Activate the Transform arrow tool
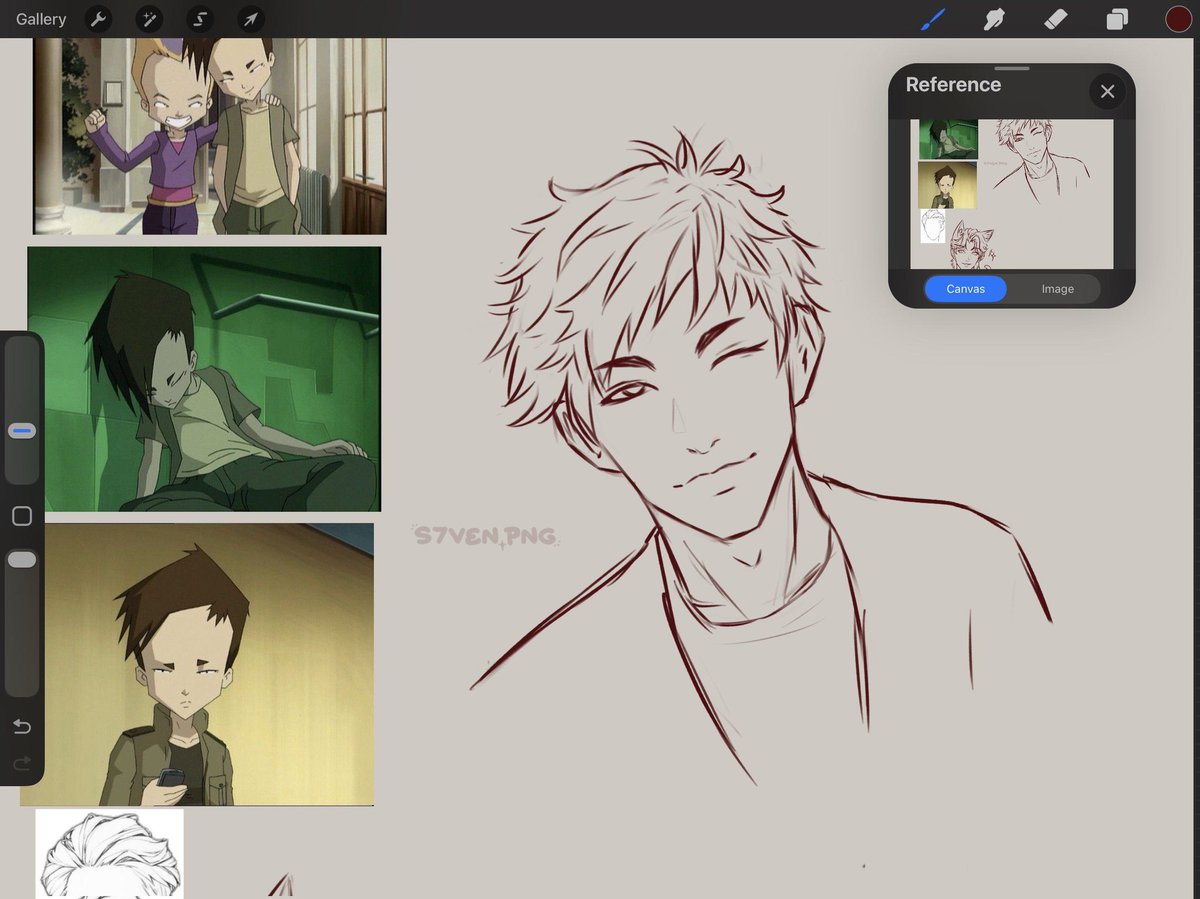Image resolution: width=1200 pixels, height=899 pixels. 250,19
